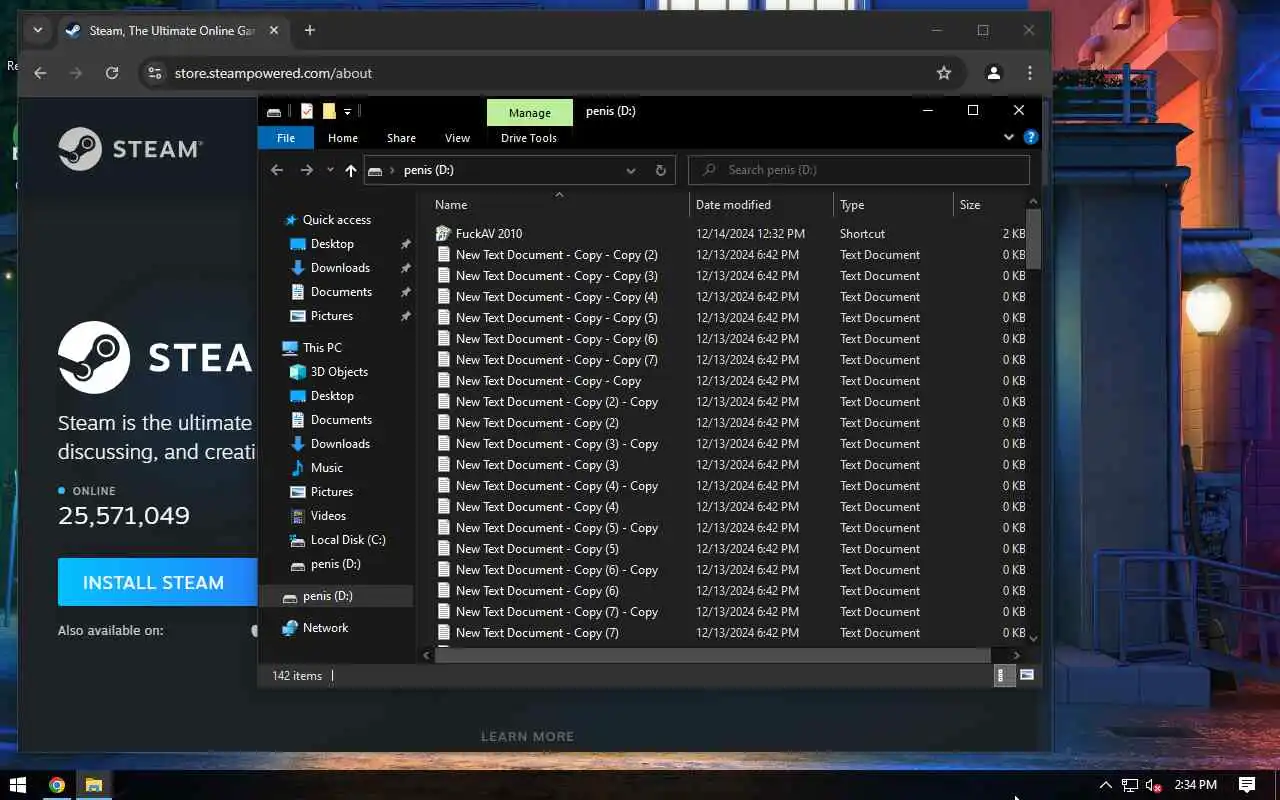Viewport: 1280px width, 800px height.
Task: Click the Quick access star icon
Action: [291, 220]
